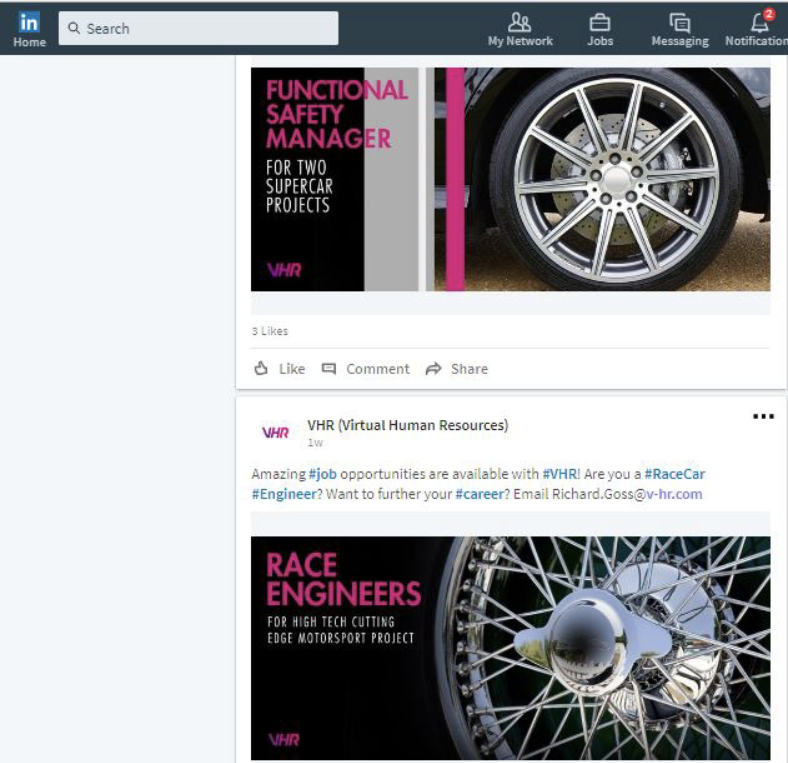Click the #career hashtag

pos(479,495)
